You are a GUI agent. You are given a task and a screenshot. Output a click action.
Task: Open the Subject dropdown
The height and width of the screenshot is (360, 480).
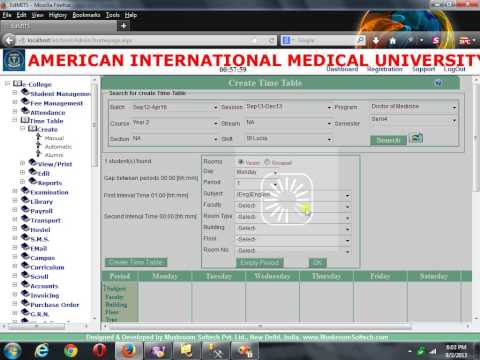pos(293,195)
